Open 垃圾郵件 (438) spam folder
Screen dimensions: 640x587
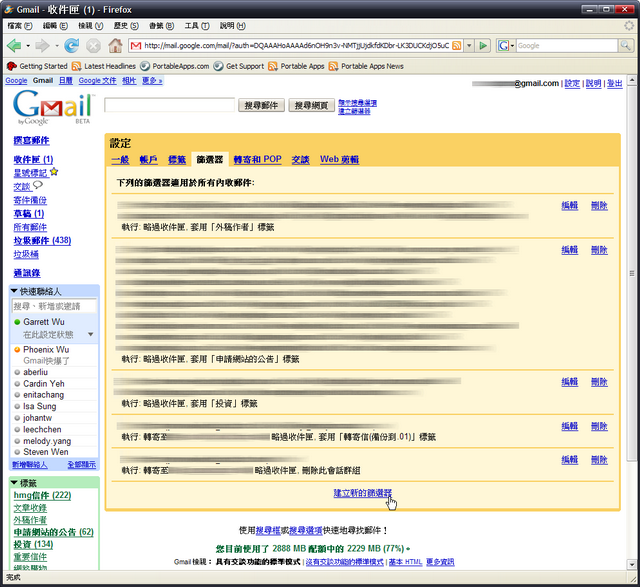42,240
